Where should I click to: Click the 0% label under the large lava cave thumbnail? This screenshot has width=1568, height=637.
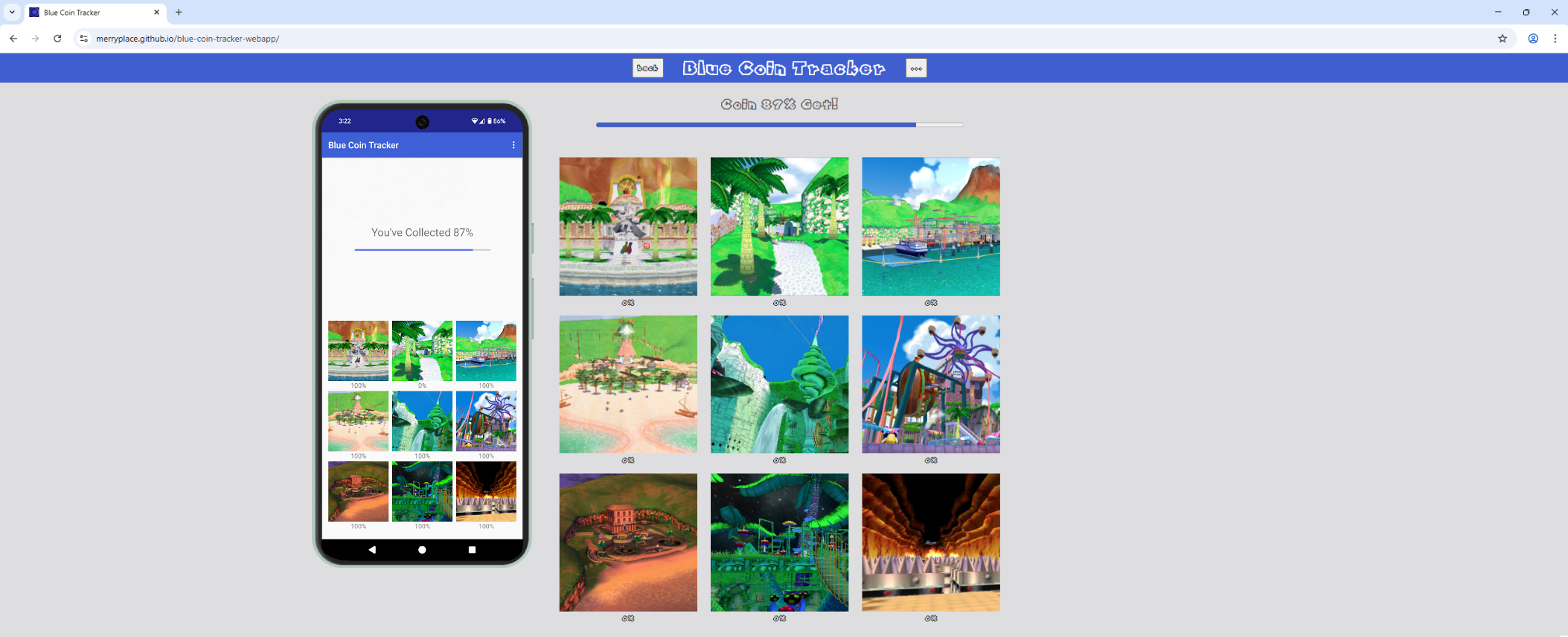(931, 618)
